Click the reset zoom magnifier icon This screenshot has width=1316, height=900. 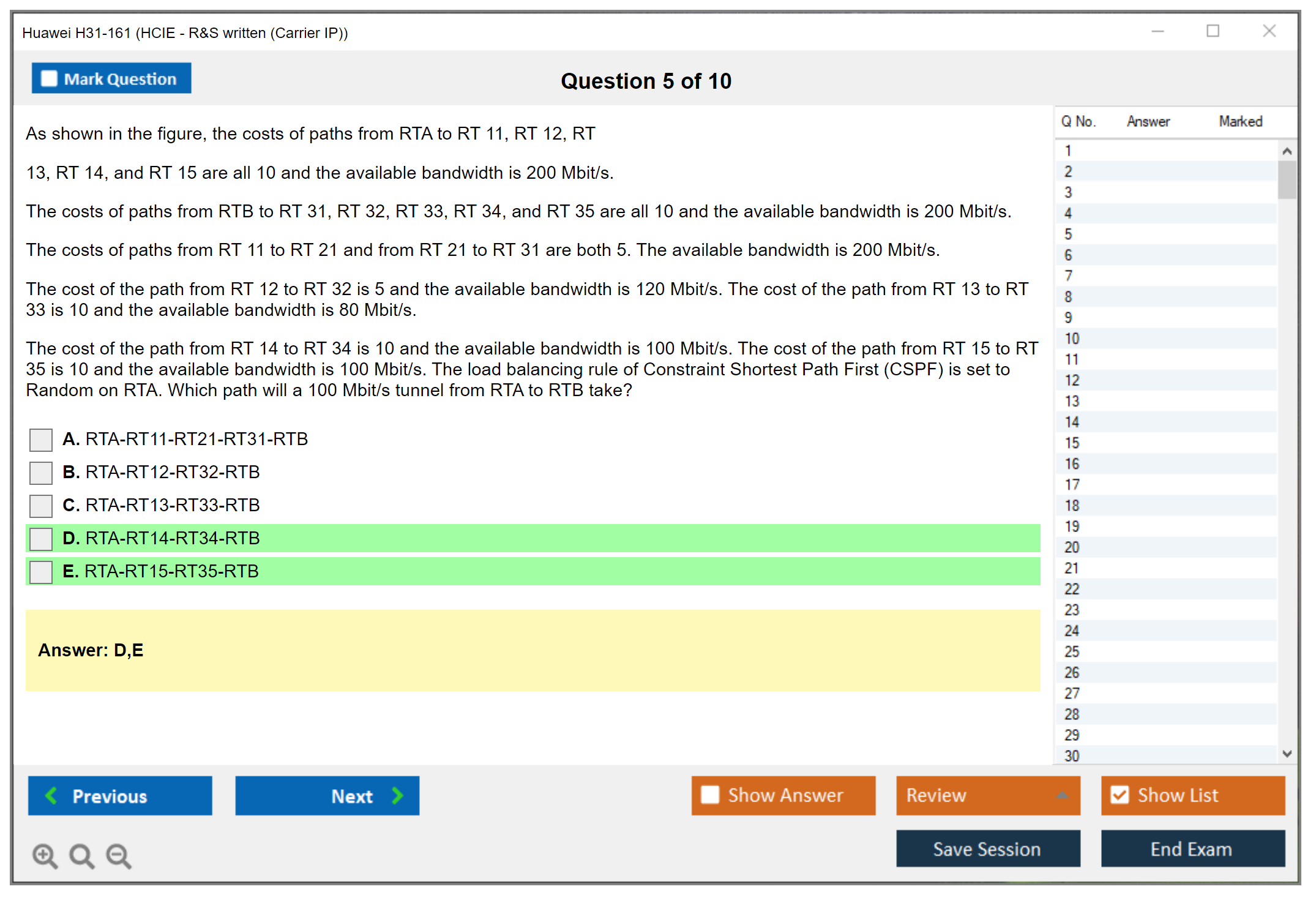(x=81, y=855)
